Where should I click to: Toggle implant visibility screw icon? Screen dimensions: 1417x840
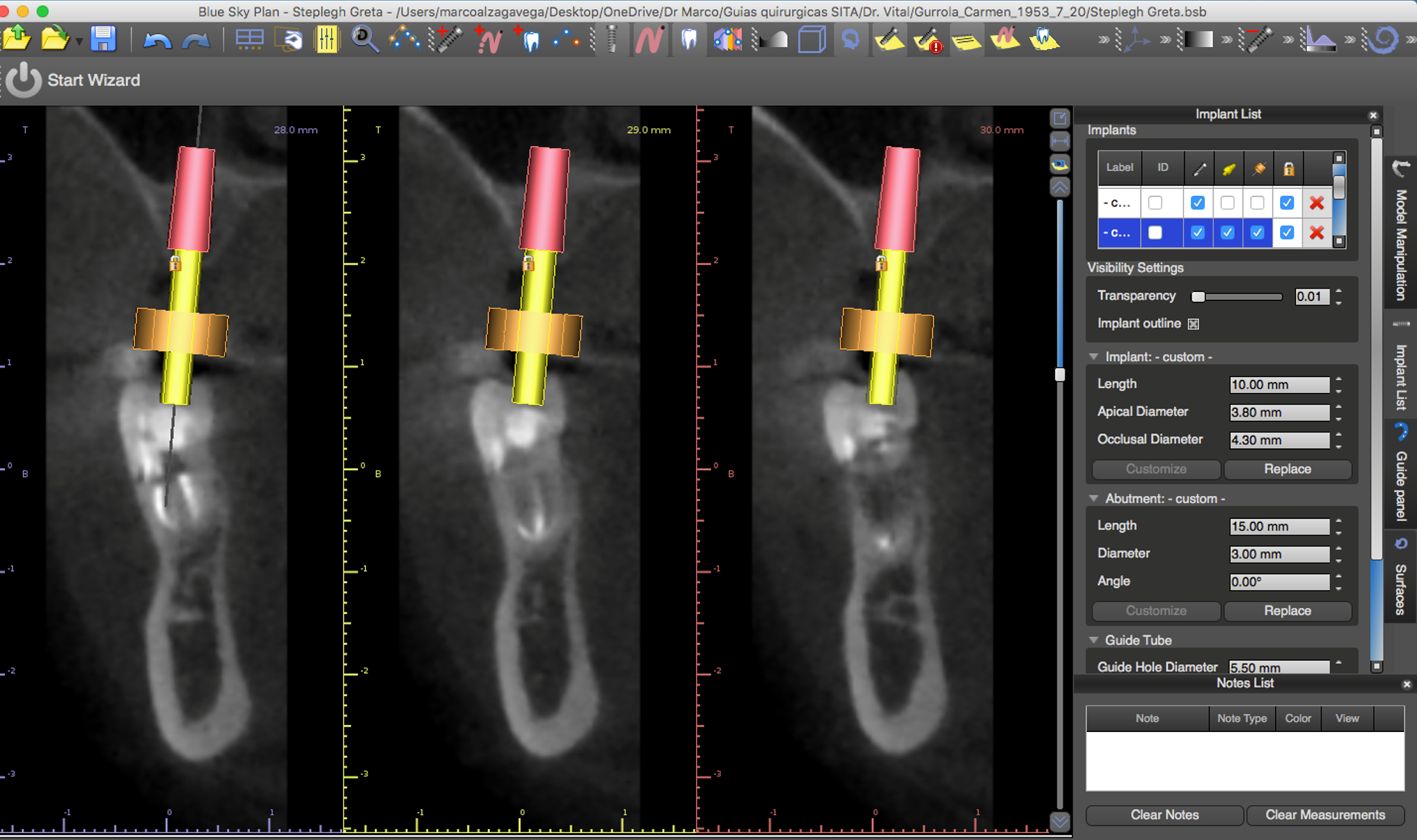coord(612,39)
